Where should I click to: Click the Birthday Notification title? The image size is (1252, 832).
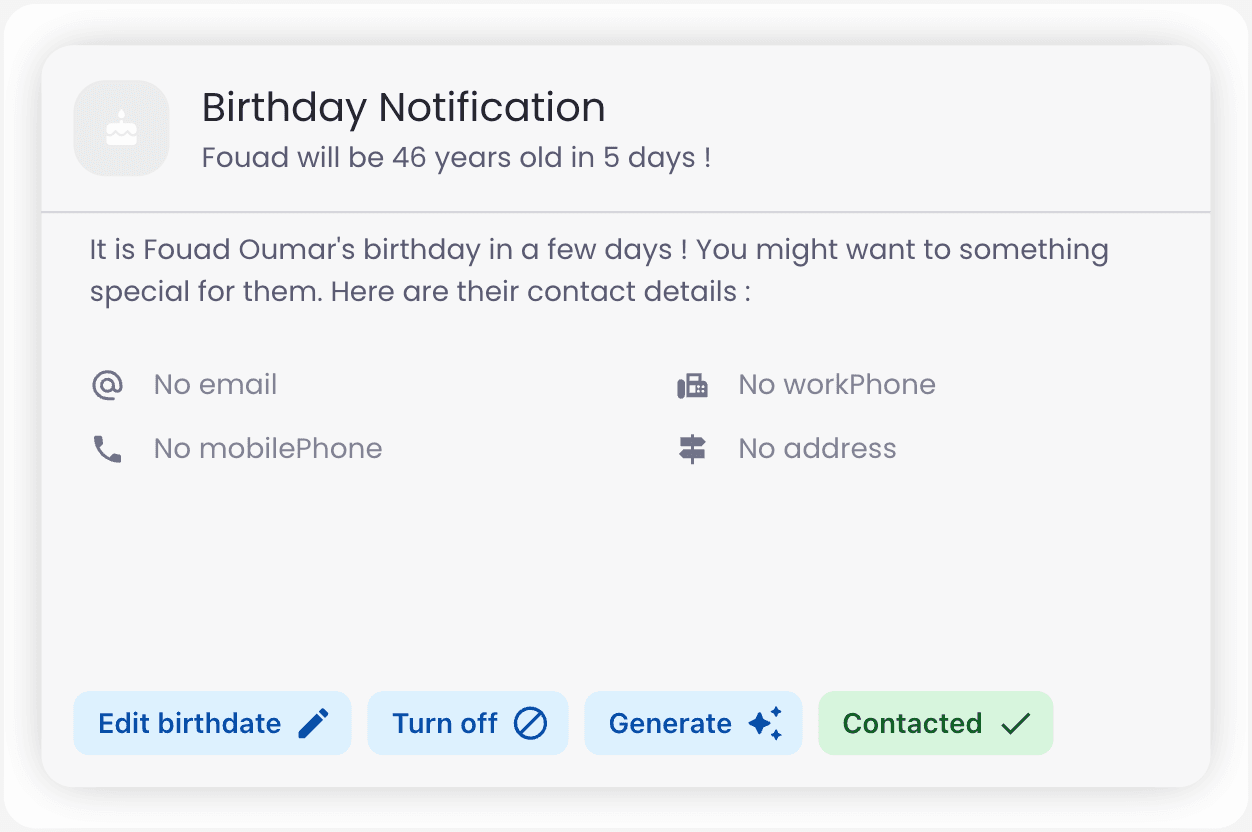coord(403,106)
